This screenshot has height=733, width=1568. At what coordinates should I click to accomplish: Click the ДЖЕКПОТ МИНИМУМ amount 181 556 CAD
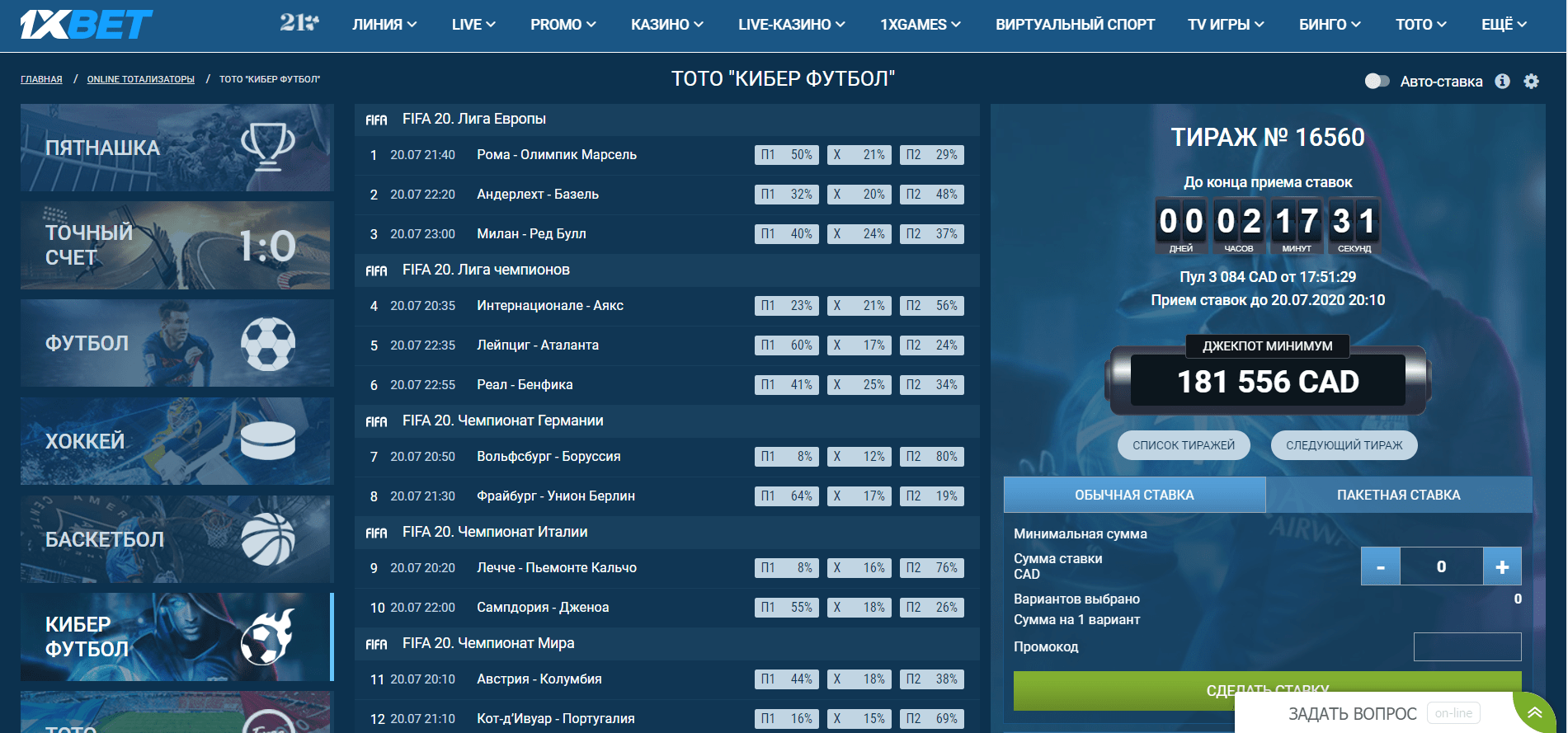coord(1268,382)
